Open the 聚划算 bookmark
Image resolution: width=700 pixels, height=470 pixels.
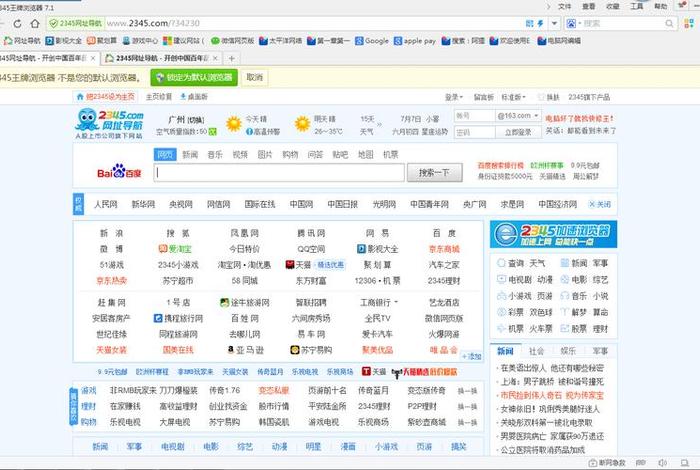(x=102, y=41)
